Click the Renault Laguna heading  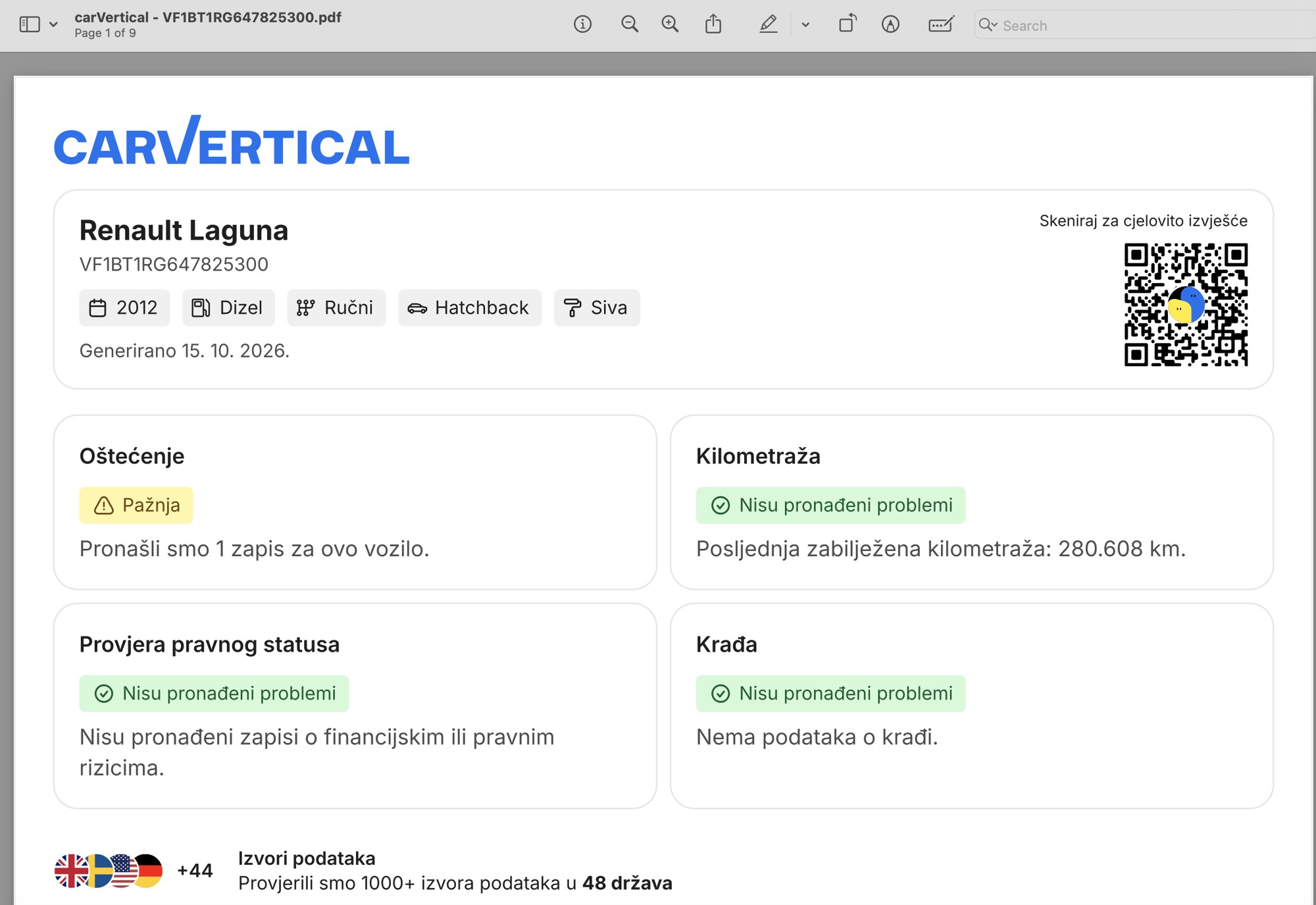[x=184, y=230]
